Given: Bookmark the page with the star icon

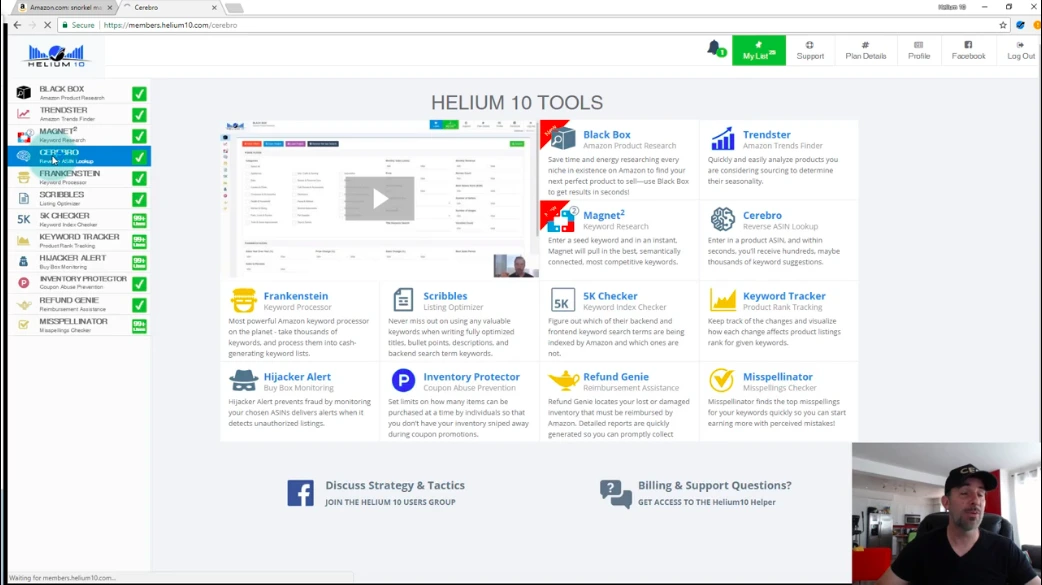Looking at the screenshot, I should point(1003,25).
